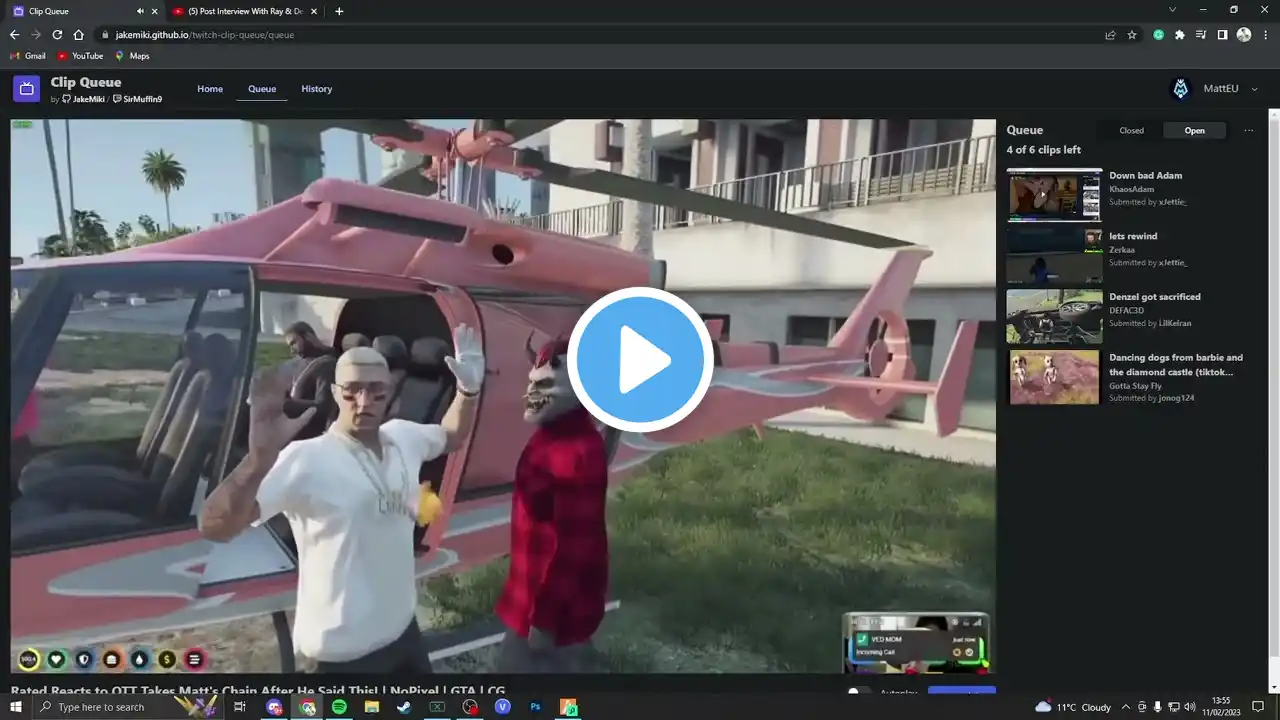Open Chrome's three-dot main menu
The height and width of the screenshot is (720, 1280).
pyautogui.click(x=1265, y=34)
